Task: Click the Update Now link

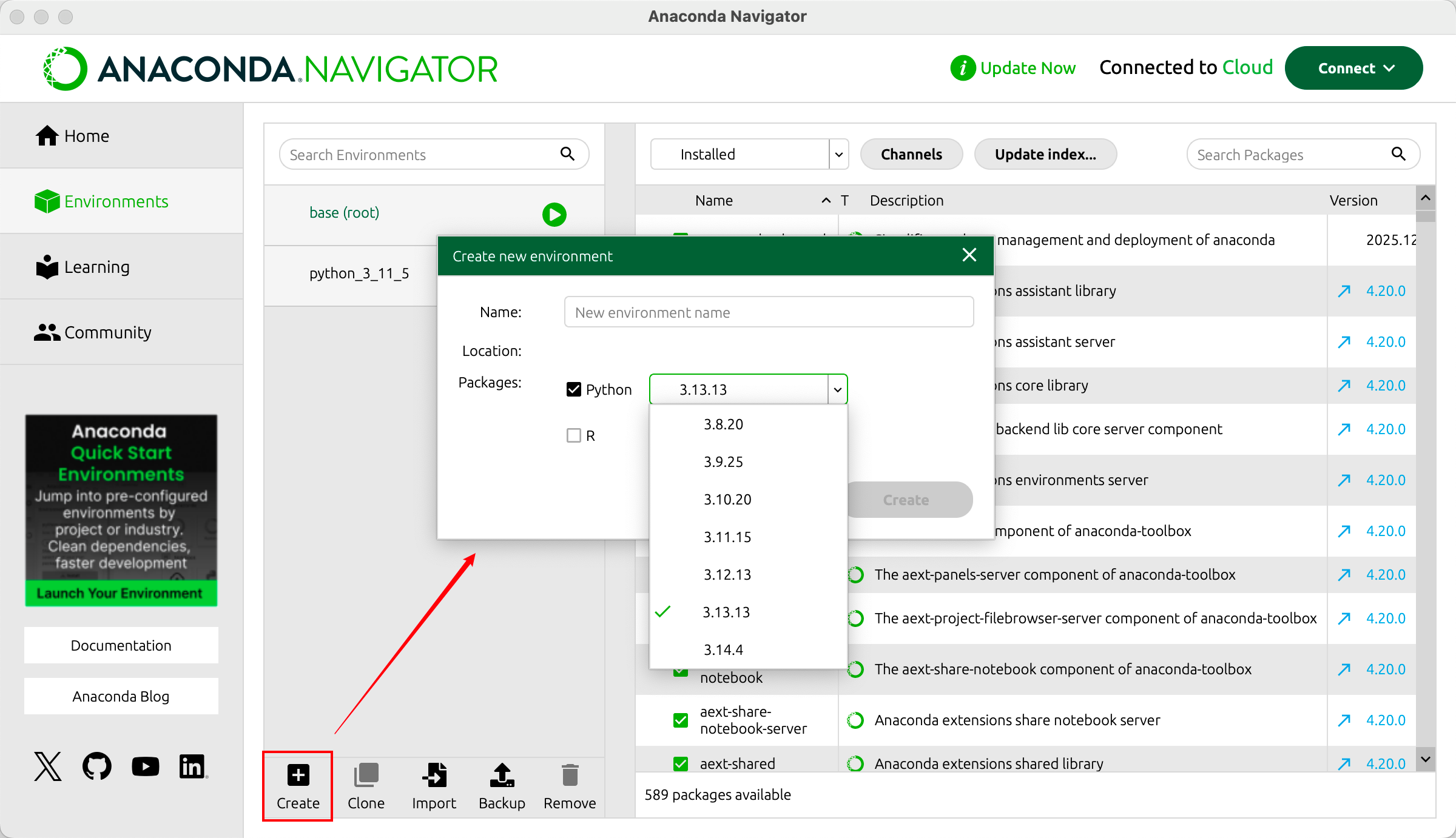Action: pos(1028,68)
